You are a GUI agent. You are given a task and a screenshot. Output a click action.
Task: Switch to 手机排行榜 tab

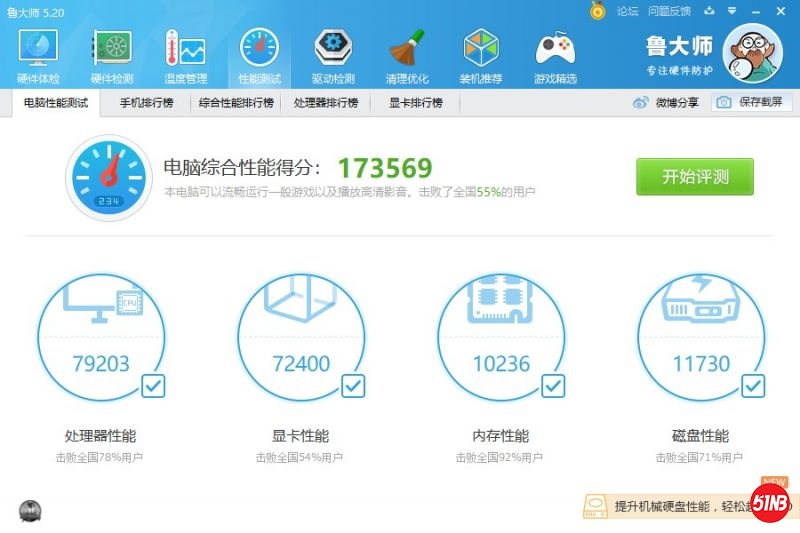pos(146,103)
